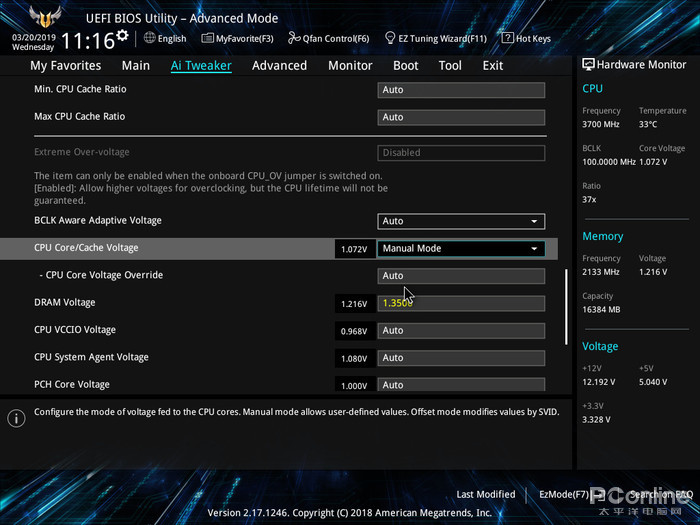This screenshot has height=525, width=700.
Task: Click the 33°C temperature value
Action: coord(648,124)
